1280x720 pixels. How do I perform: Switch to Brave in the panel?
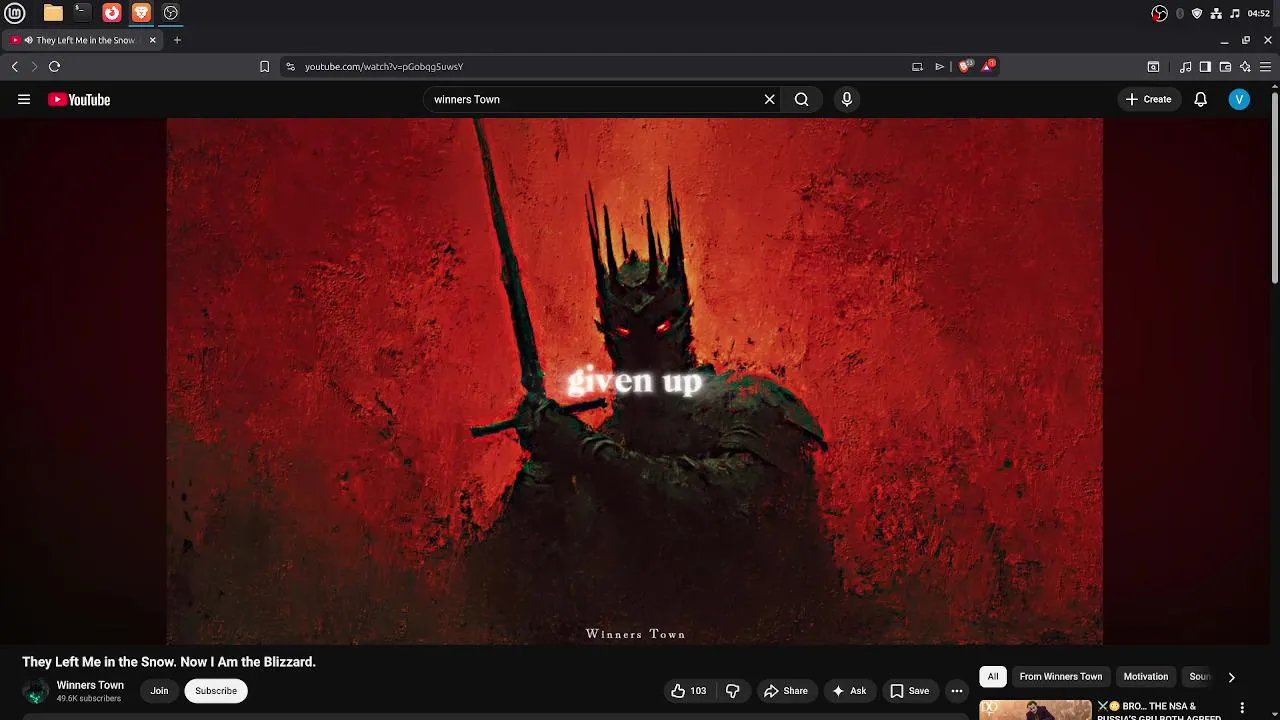pos(141,13)
